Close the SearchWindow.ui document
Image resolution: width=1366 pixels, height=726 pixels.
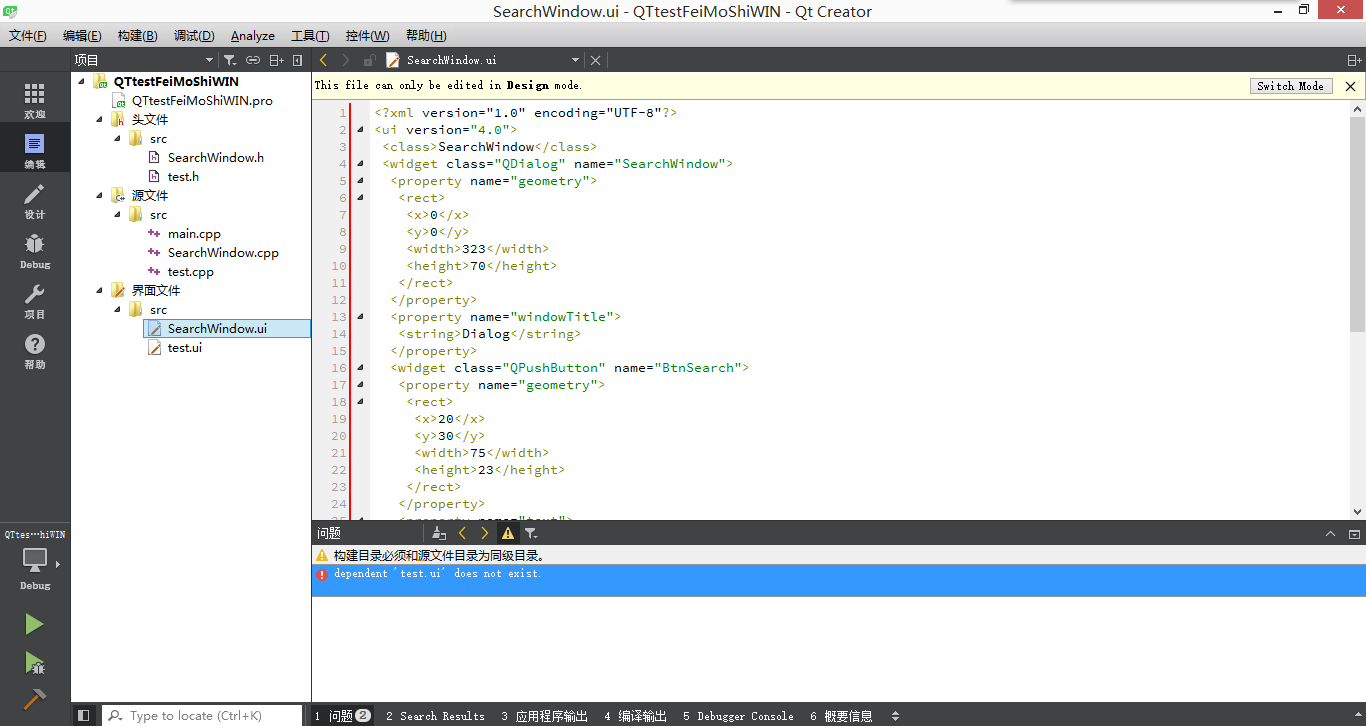coord(596,60)
